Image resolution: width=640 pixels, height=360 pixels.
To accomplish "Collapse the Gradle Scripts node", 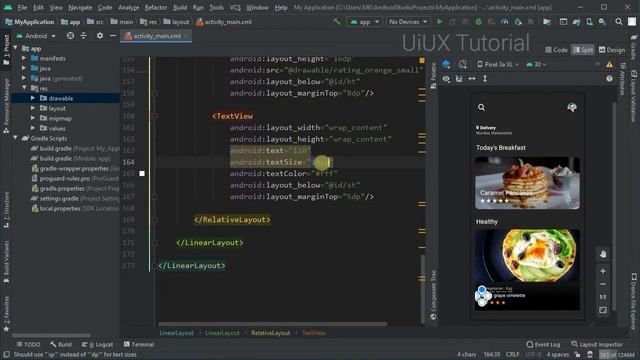I will click(x=16, y=138).
